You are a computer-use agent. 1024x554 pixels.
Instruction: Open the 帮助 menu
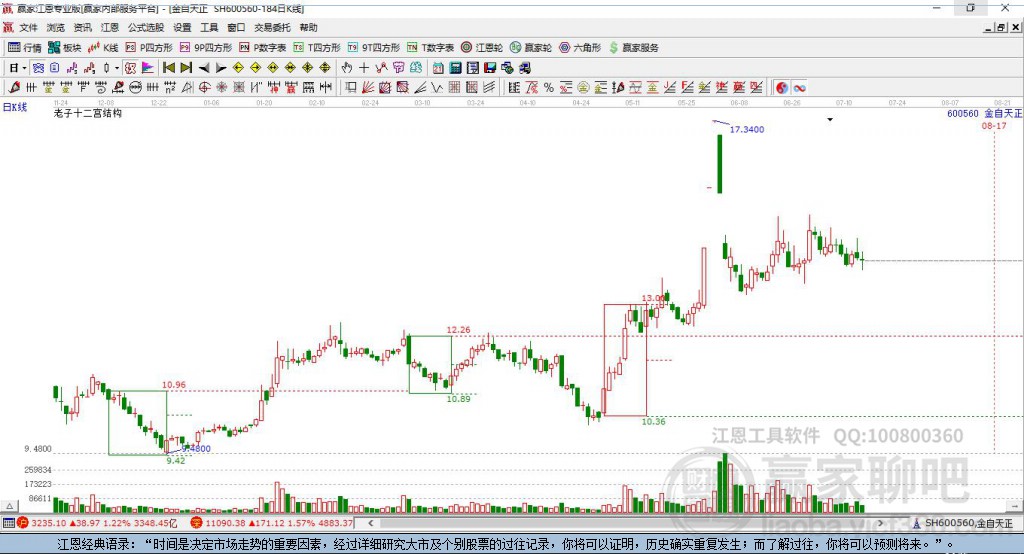308,27
